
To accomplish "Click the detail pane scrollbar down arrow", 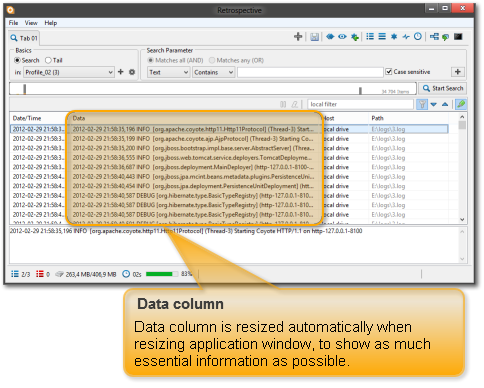I will [x=462, y=259].
